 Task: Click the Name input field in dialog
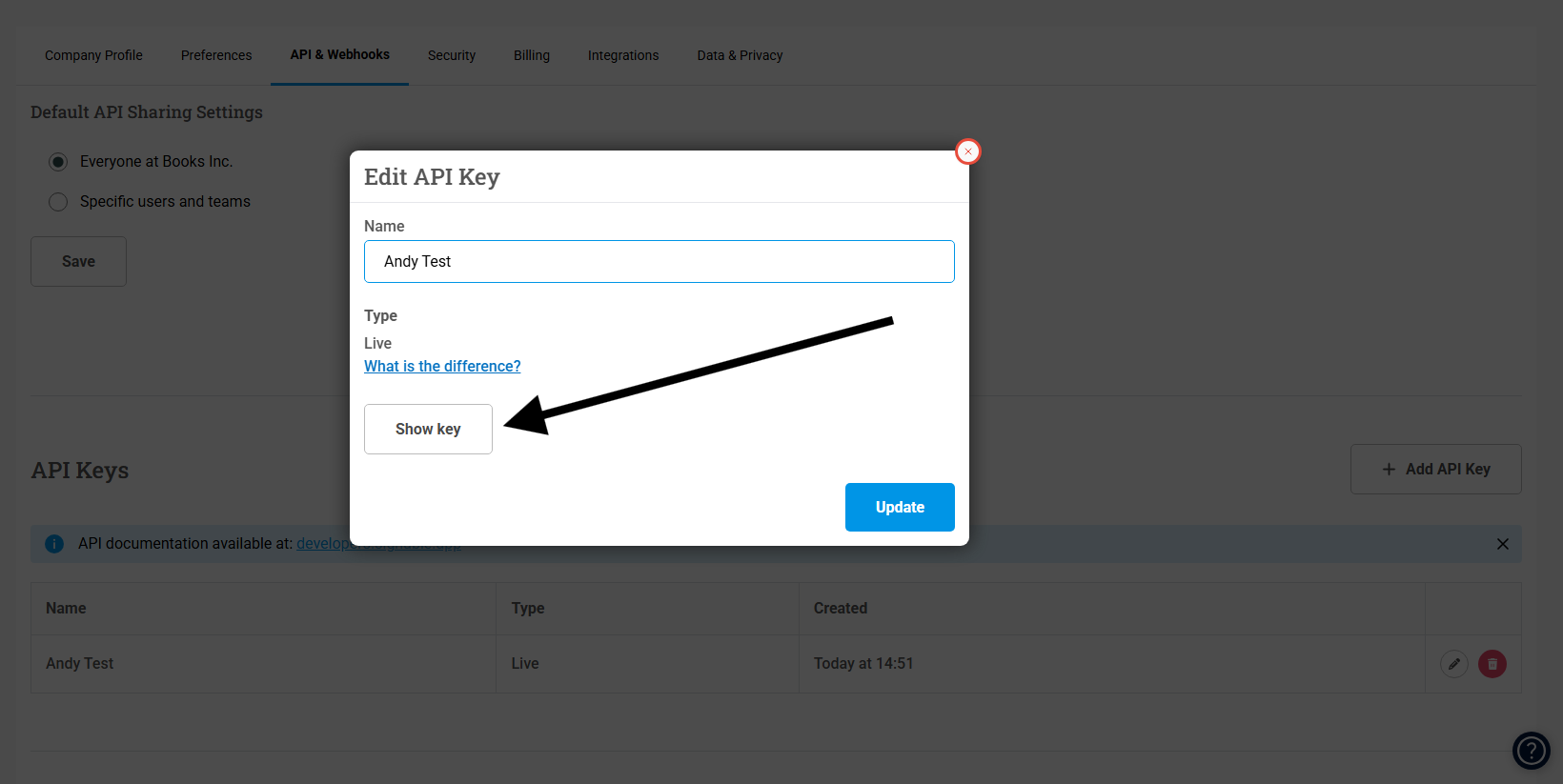(x=659, y=262)
